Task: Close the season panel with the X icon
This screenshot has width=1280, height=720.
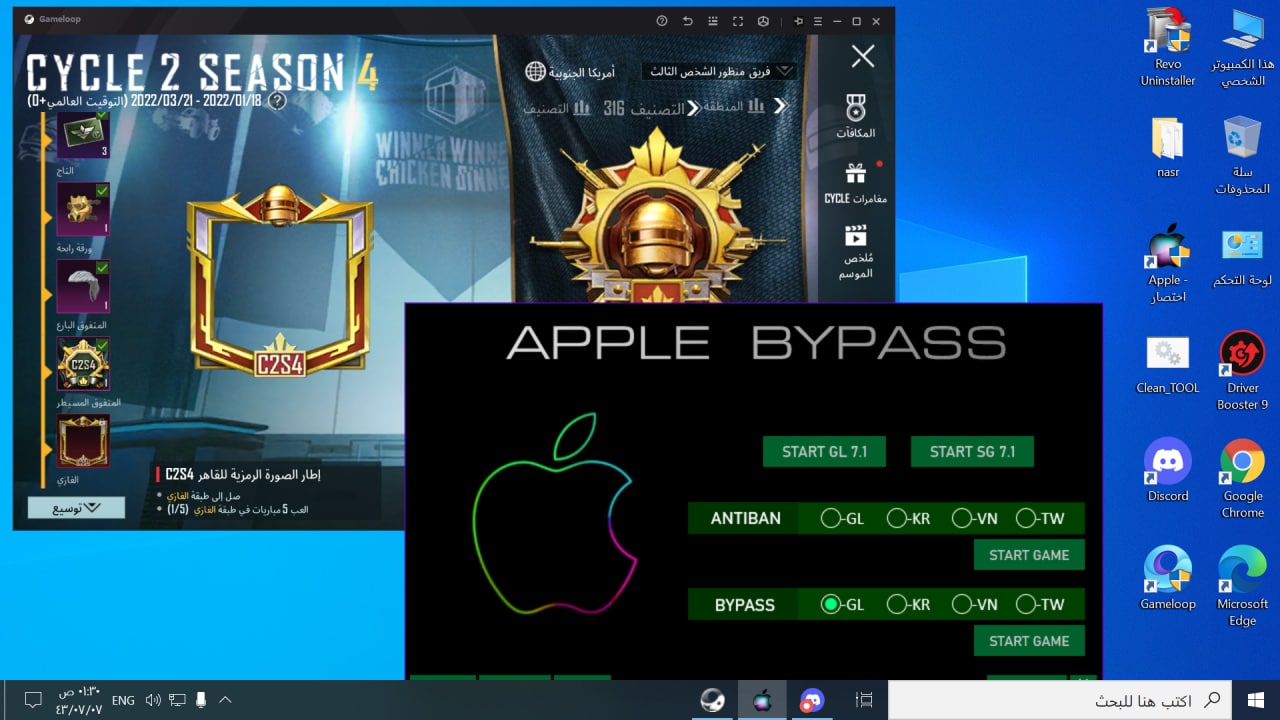Action: pos(863,56)
